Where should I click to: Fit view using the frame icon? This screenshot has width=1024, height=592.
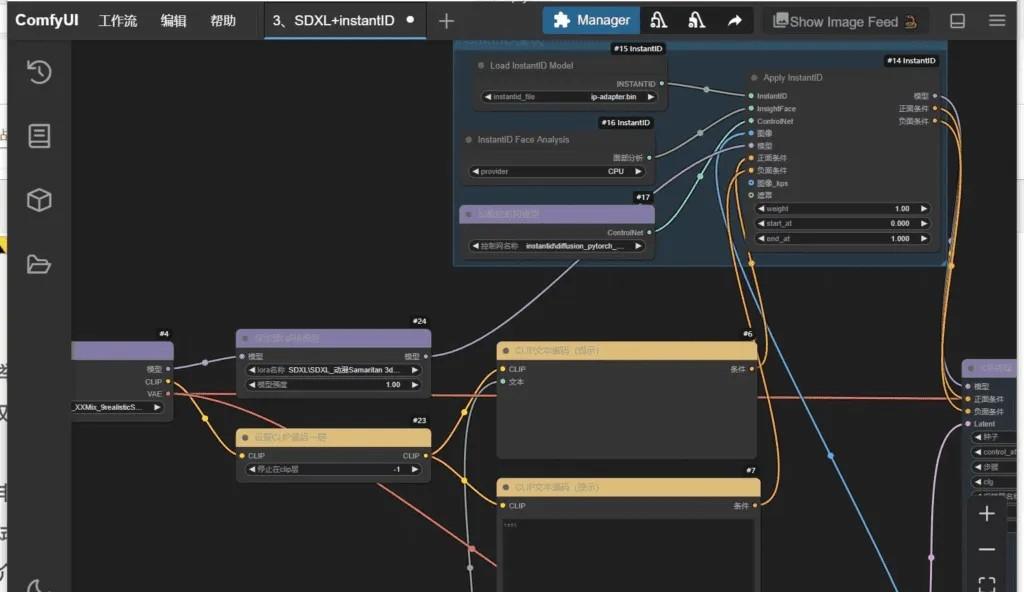987,583
